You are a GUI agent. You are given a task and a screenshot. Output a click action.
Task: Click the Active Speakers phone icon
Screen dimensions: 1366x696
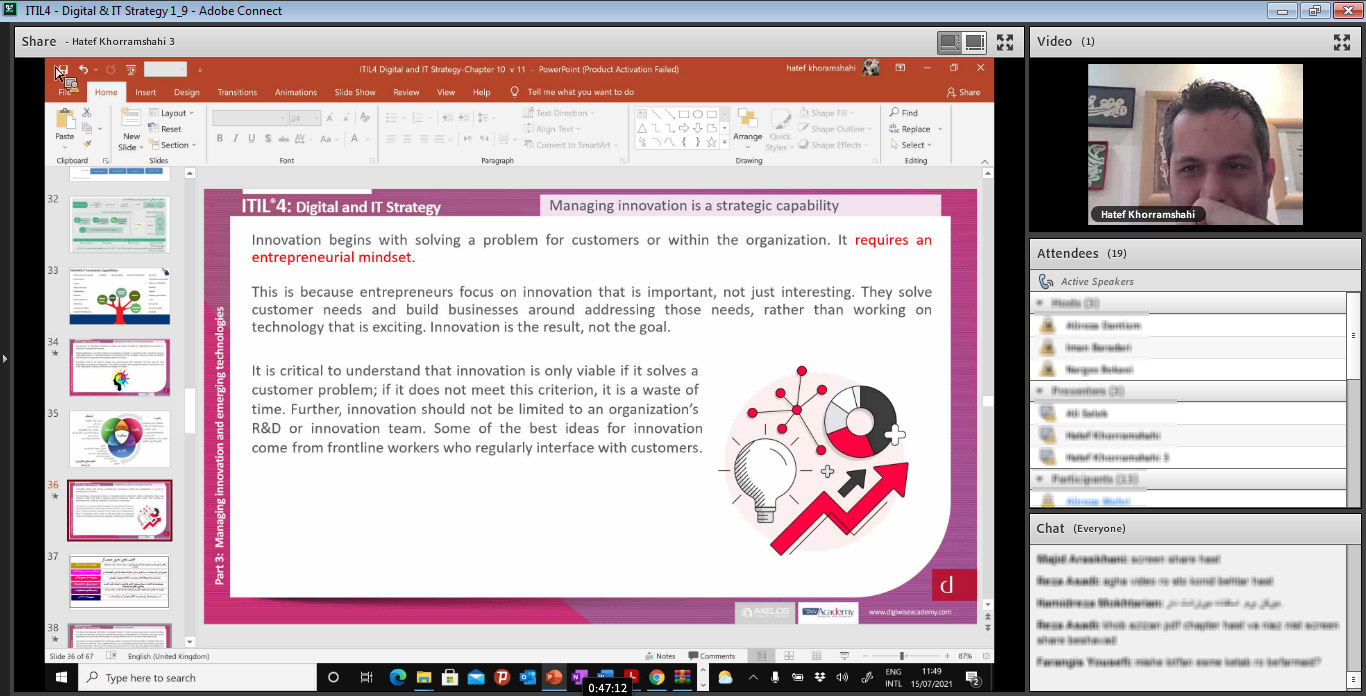(x=1046, y=282)
